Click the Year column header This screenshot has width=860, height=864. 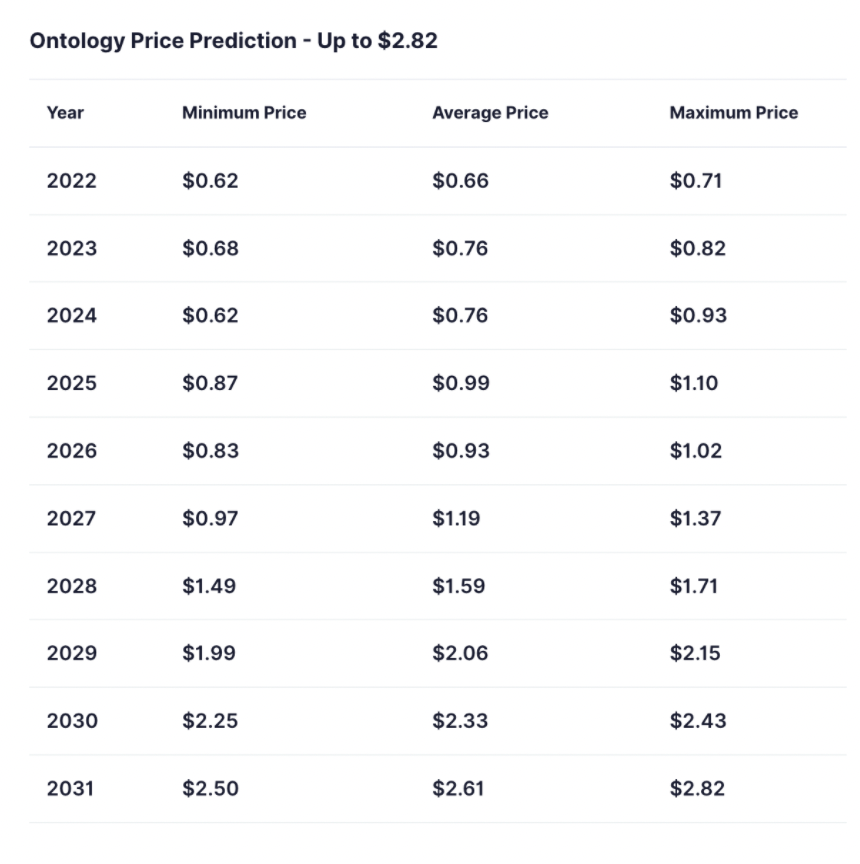(65, 113)
